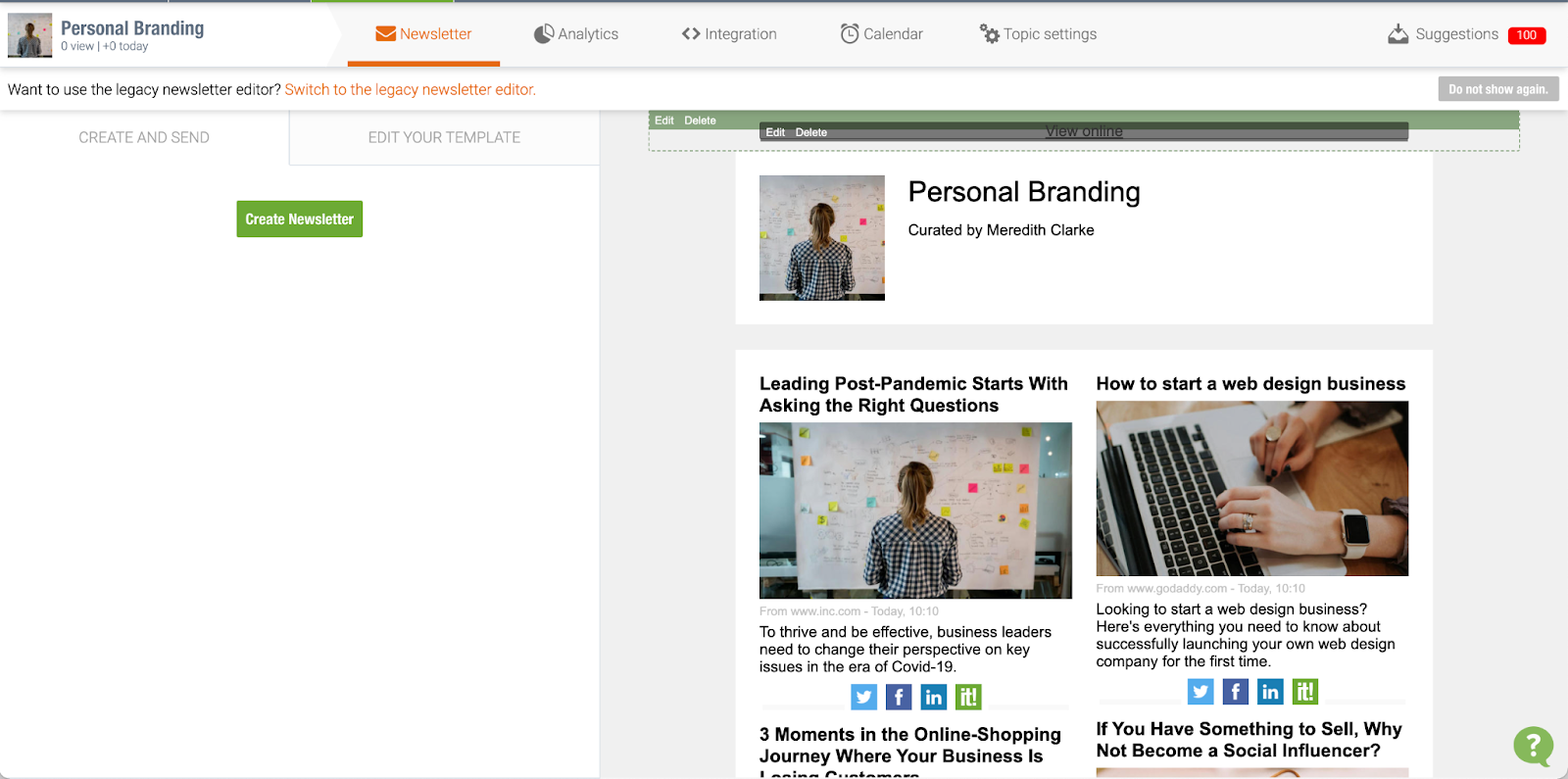Open 'If You Have Something to Sell' article
Viewport: 1568px width, 779px height.
pyautogui.click(x=1249, y=740)
